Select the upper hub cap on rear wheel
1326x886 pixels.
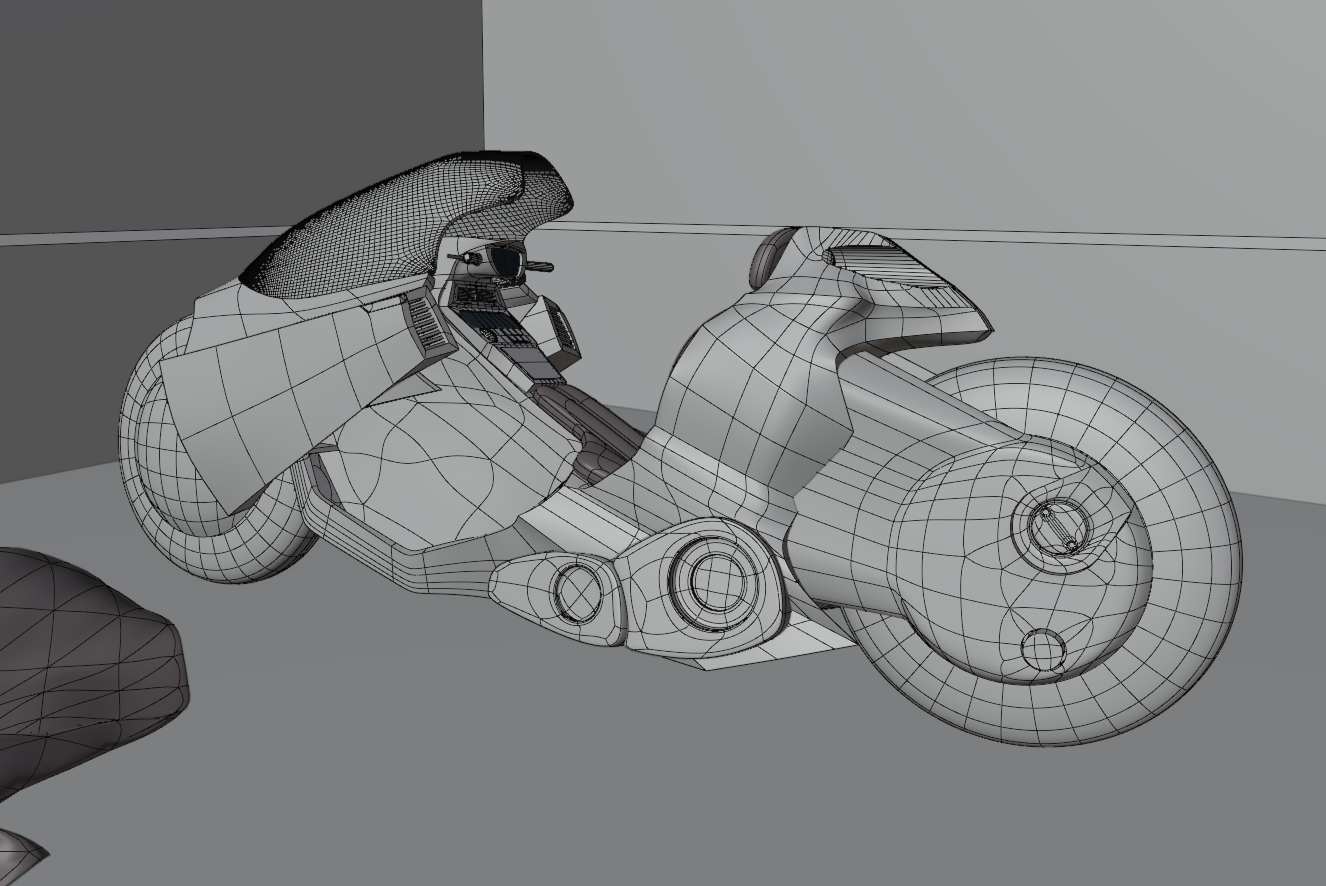click(1059, 527)
